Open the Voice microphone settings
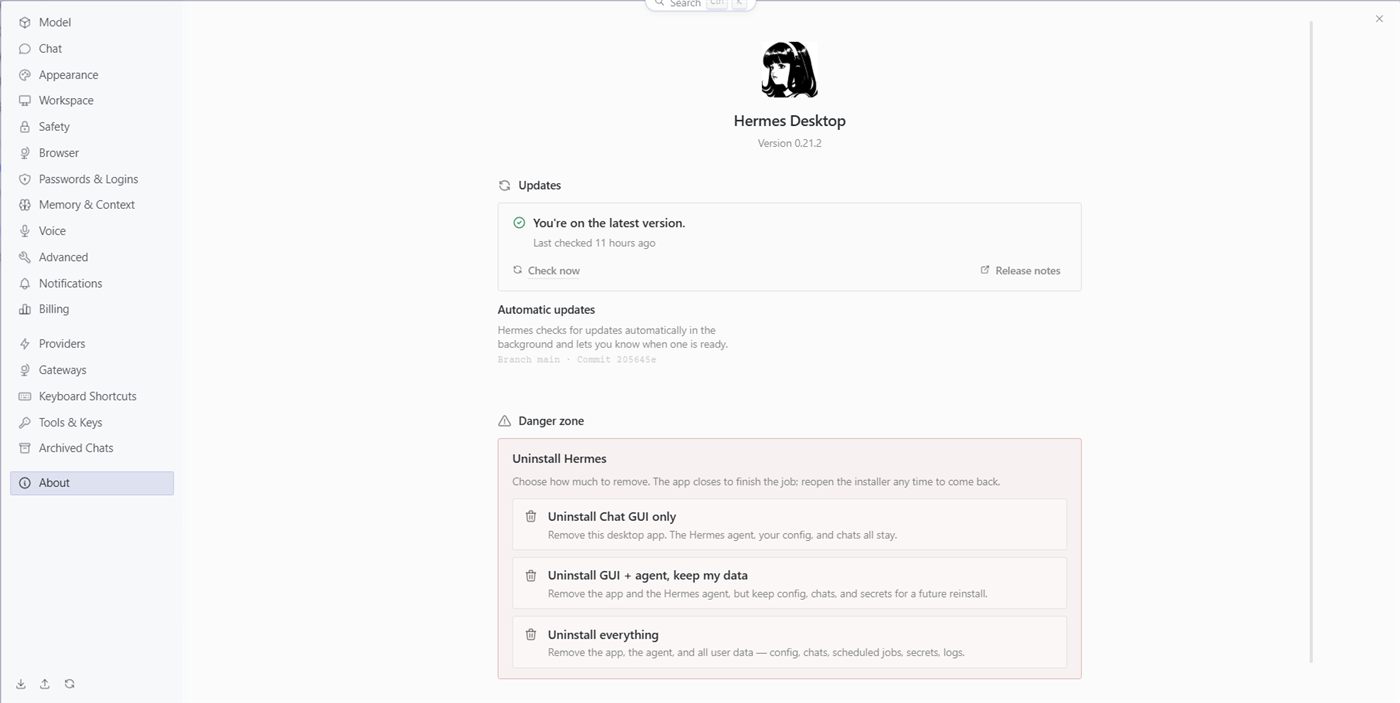 click(91, 231)
